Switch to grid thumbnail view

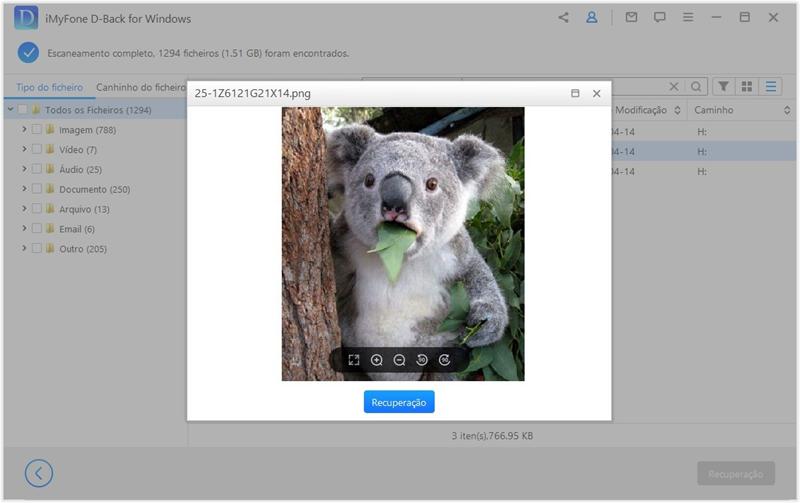[x=746, y=87]
